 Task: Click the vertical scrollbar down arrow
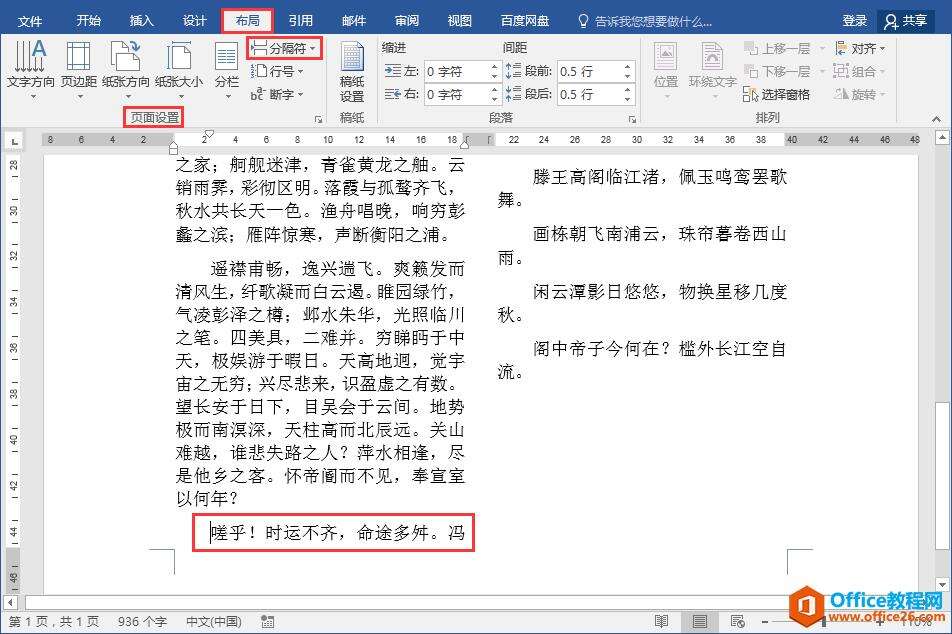[942, 585]
